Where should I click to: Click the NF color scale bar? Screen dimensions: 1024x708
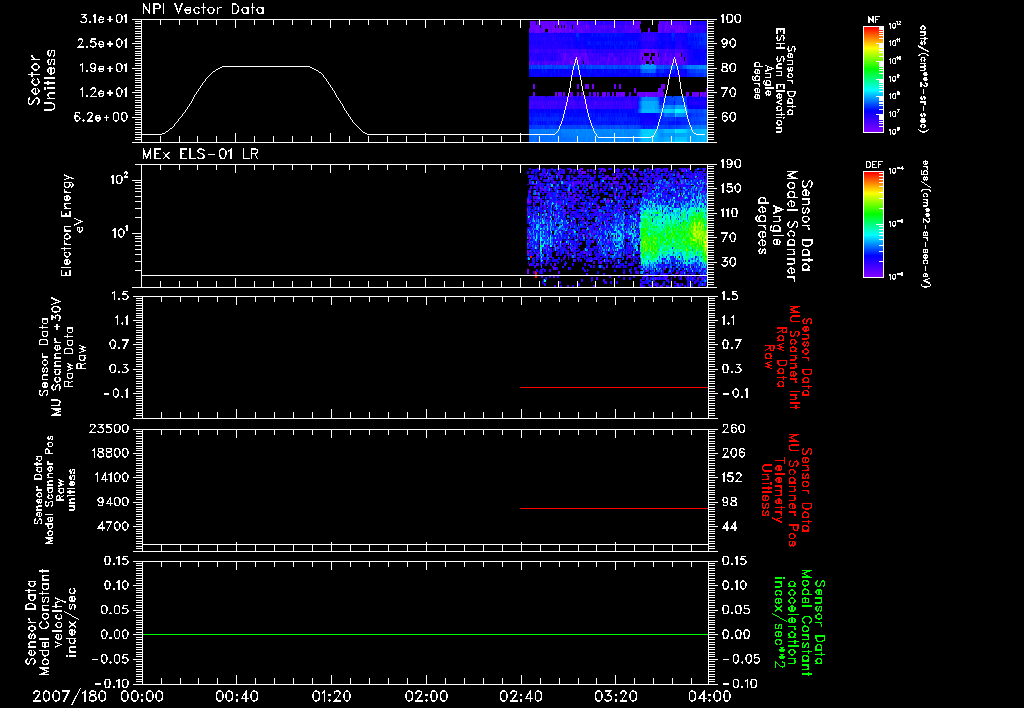873,78
